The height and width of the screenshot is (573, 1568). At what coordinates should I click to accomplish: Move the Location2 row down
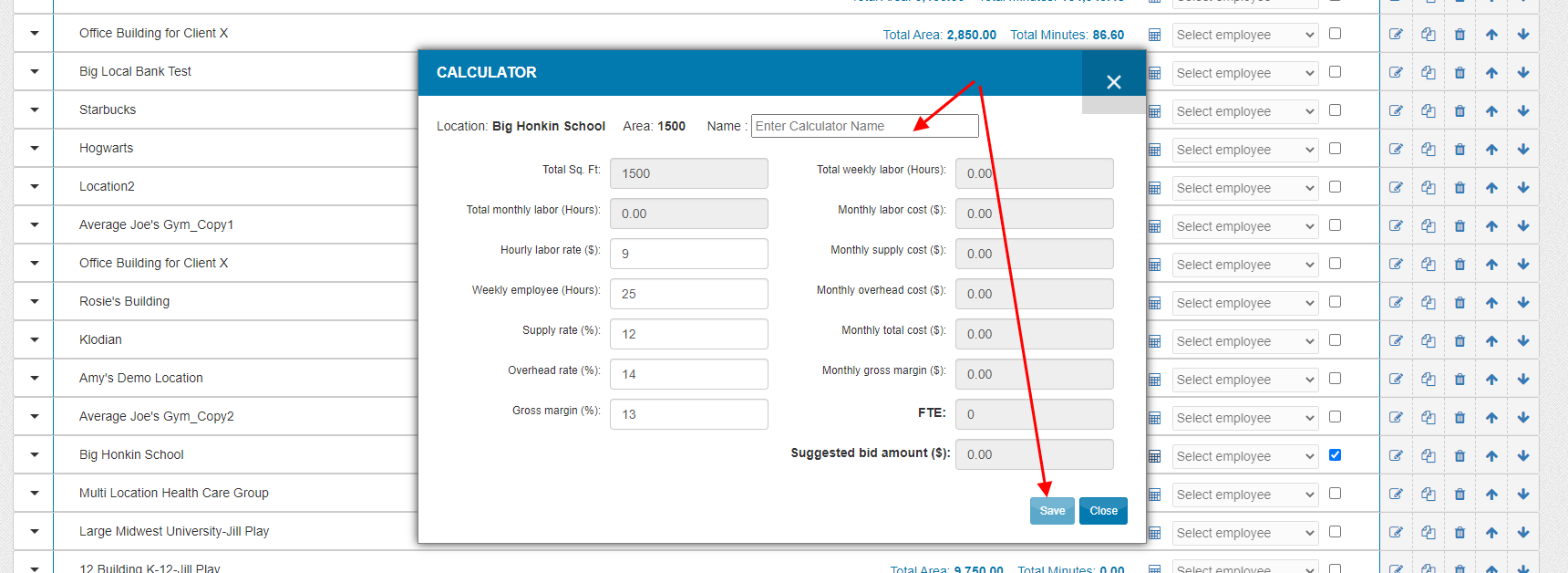pyautogui.click(x=1523, y=187)
